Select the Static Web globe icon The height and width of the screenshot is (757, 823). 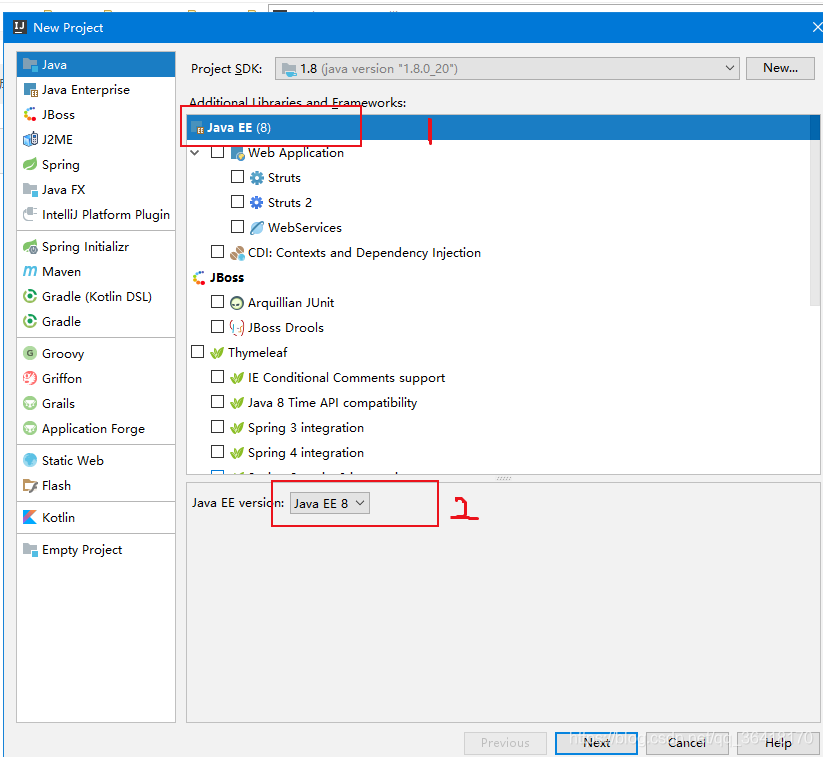(x=30, y=460)
